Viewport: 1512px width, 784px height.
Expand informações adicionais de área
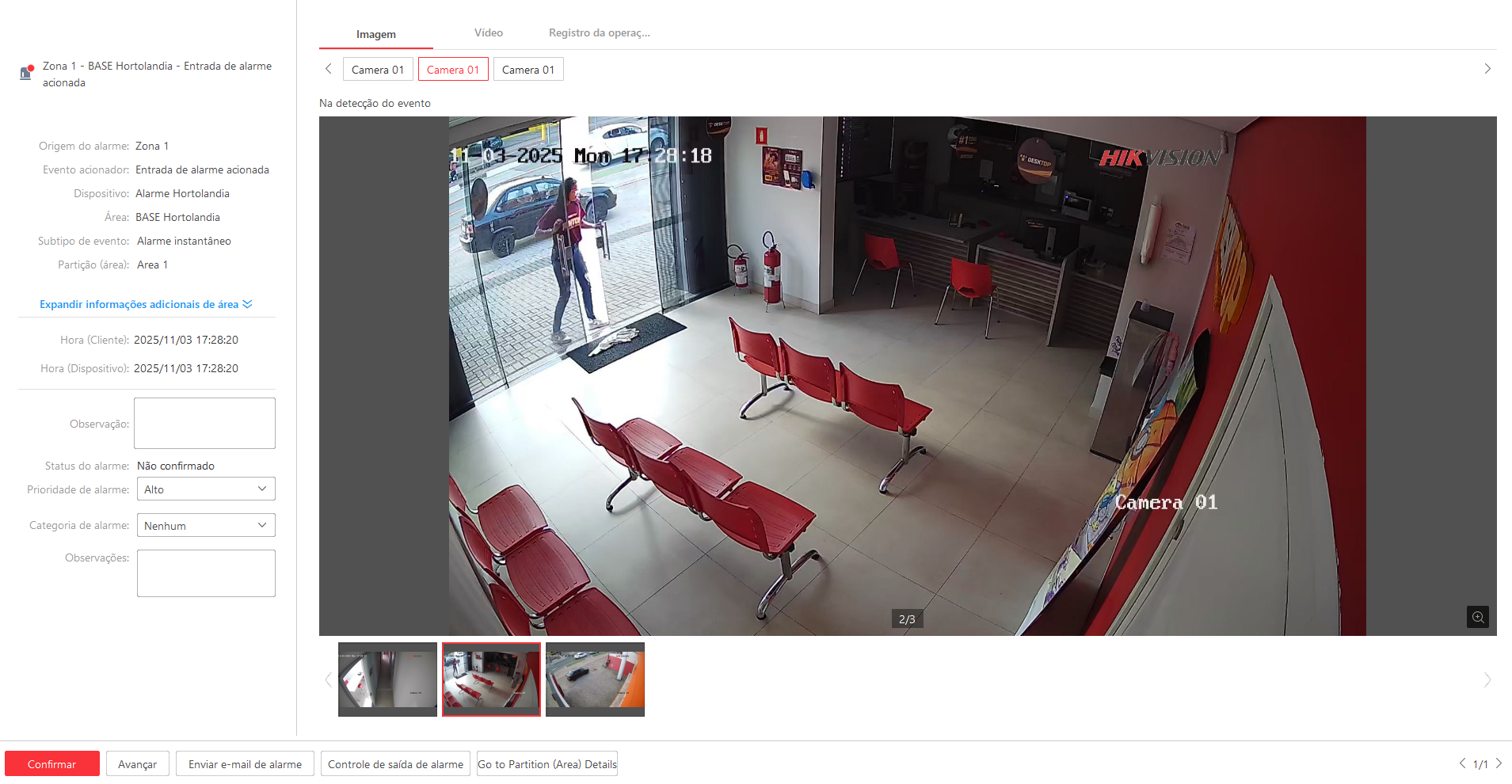(x=146, y=304)
